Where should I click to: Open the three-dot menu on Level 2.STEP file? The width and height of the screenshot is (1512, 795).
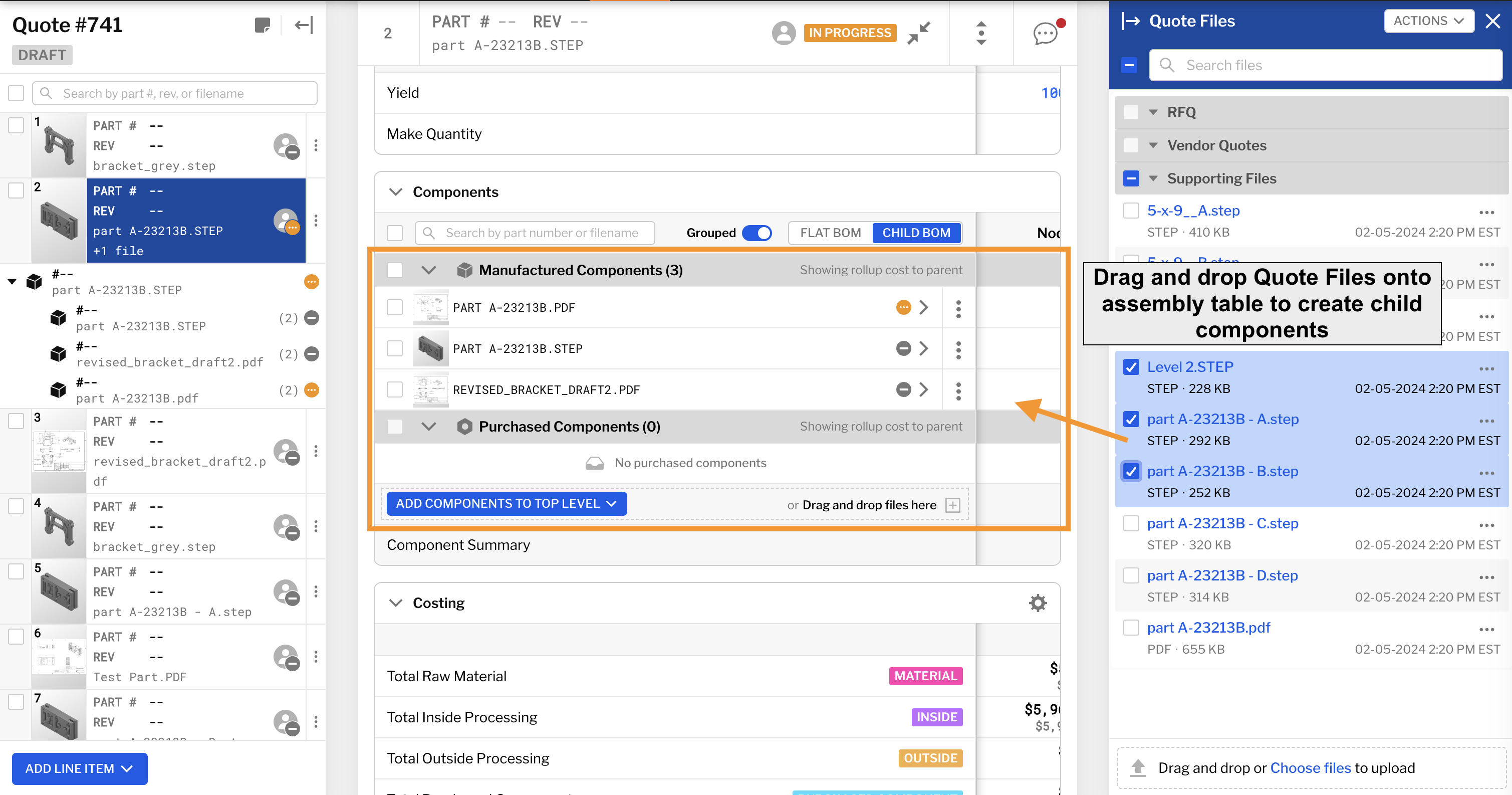tap(1487, 369)
